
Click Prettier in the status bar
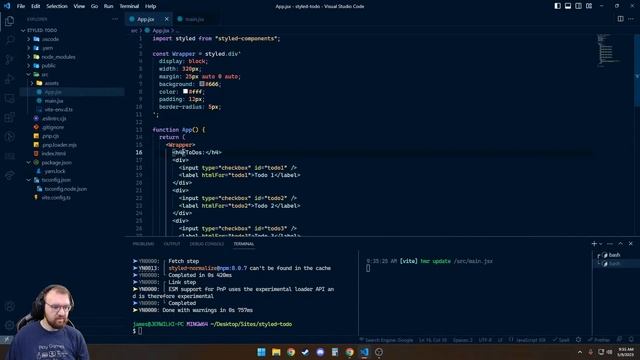click(599, 340)
